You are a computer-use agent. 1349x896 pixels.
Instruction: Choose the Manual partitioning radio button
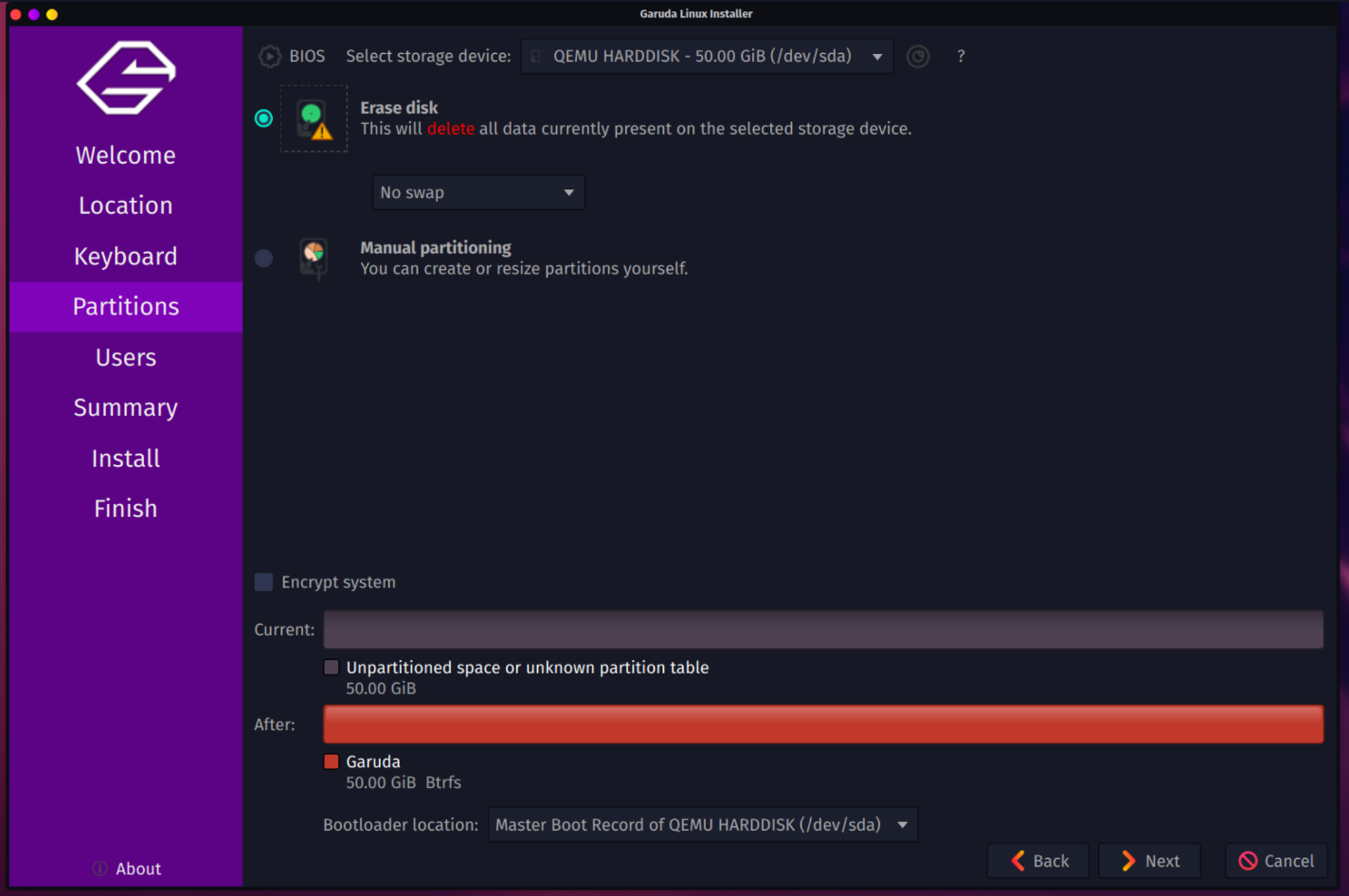point(263,258)
